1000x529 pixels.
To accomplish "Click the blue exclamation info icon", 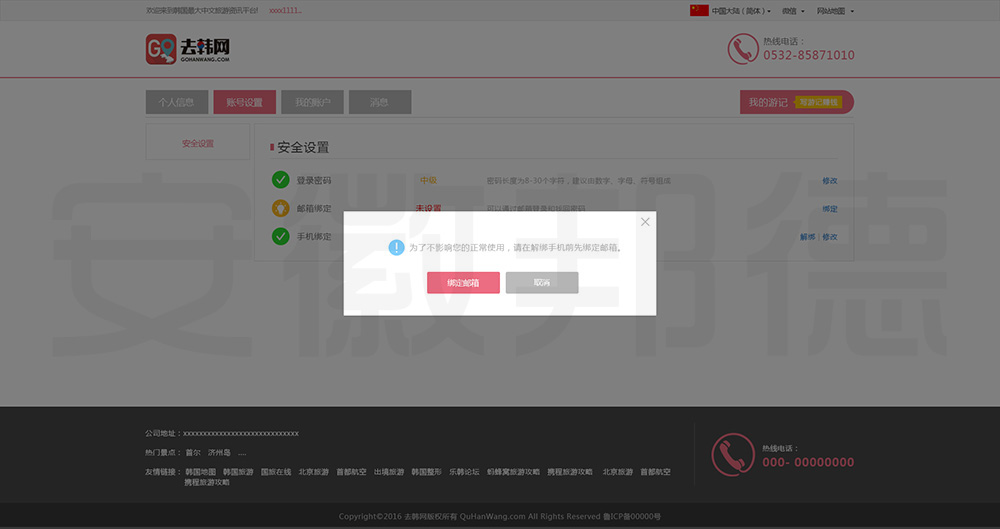I will point(396,246).
